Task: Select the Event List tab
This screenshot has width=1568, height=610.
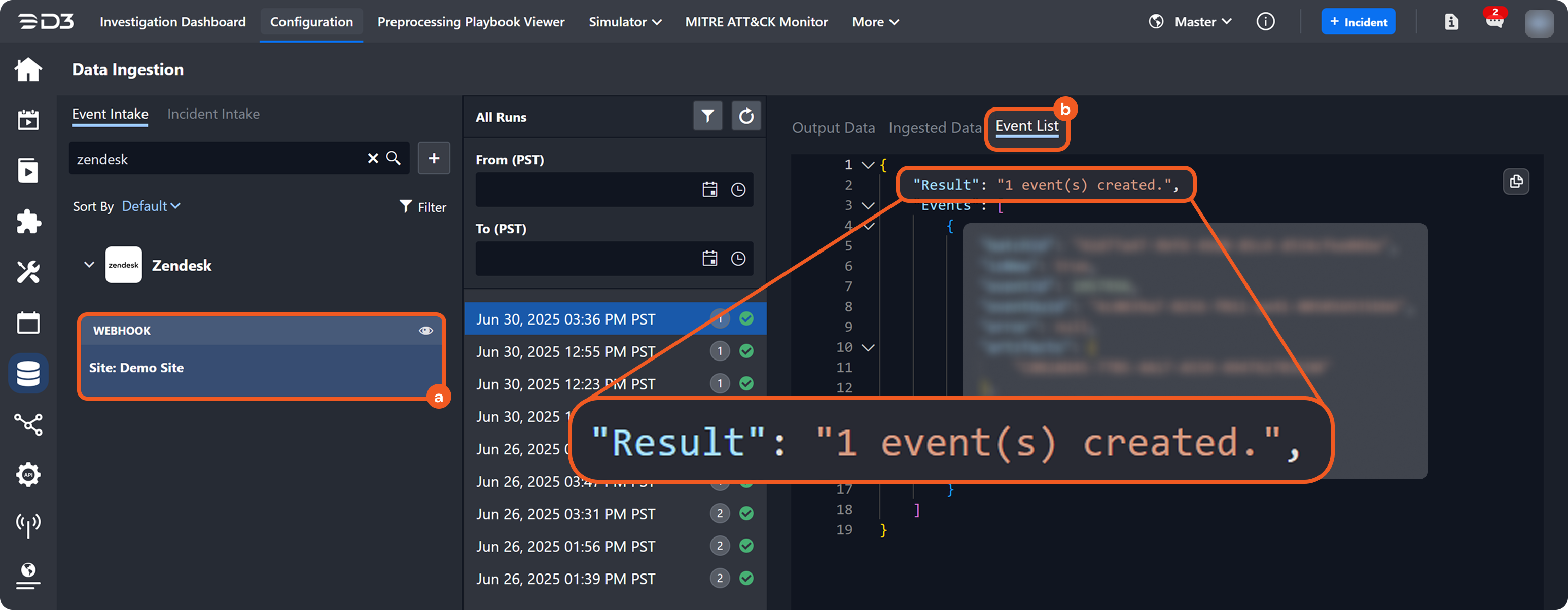Action: tap(1027, 126)
